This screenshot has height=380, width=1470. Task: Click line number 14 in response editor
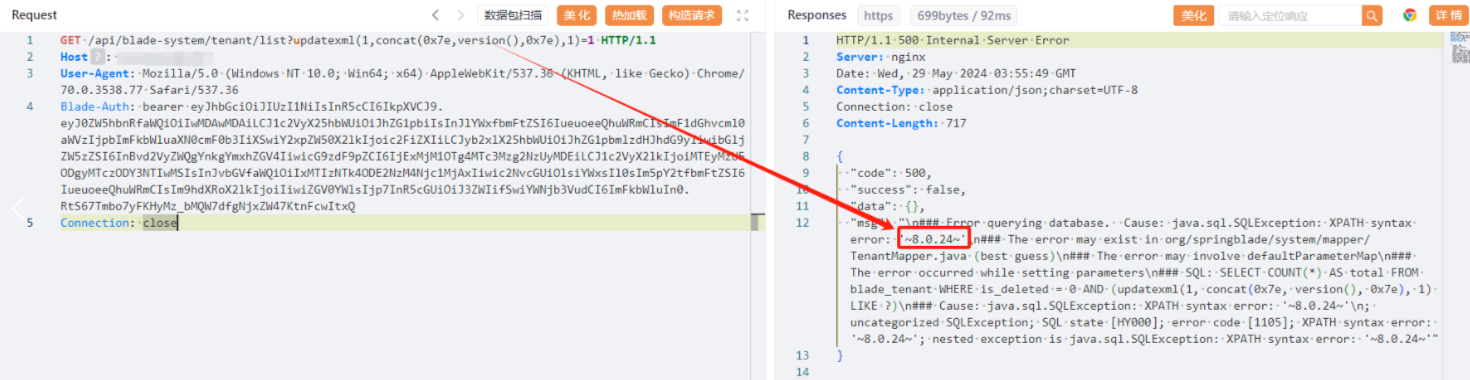[x=802, y=372]
